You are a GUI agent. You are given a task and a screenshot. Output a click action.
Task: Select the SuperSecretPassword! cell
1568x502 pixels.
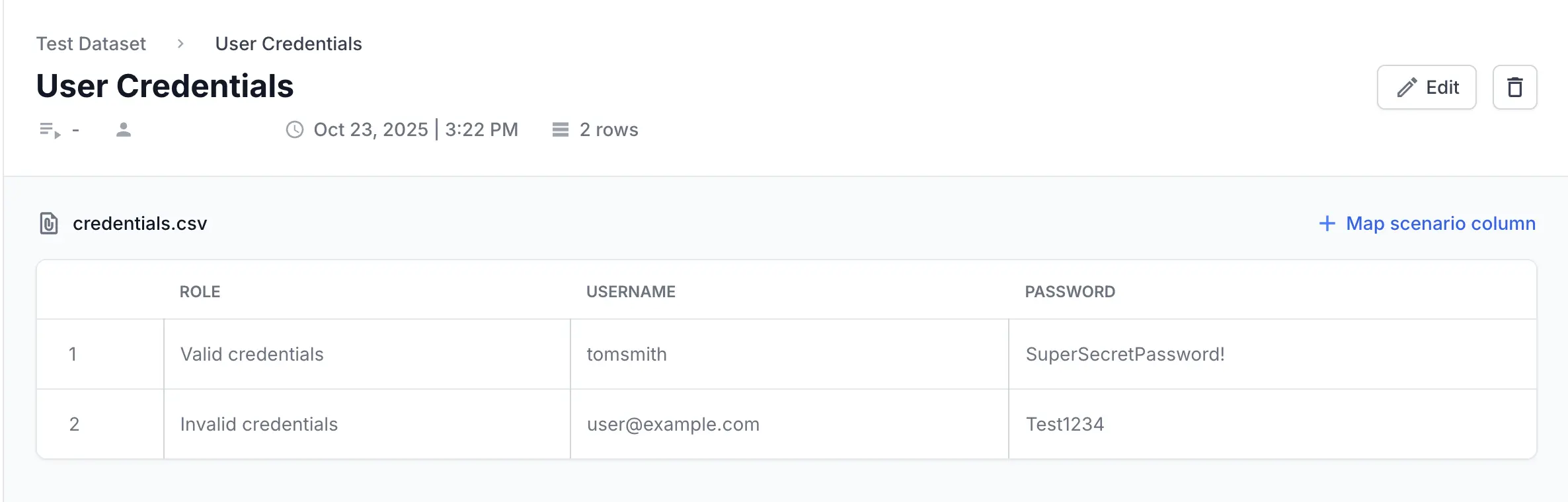pos(1125,355)
